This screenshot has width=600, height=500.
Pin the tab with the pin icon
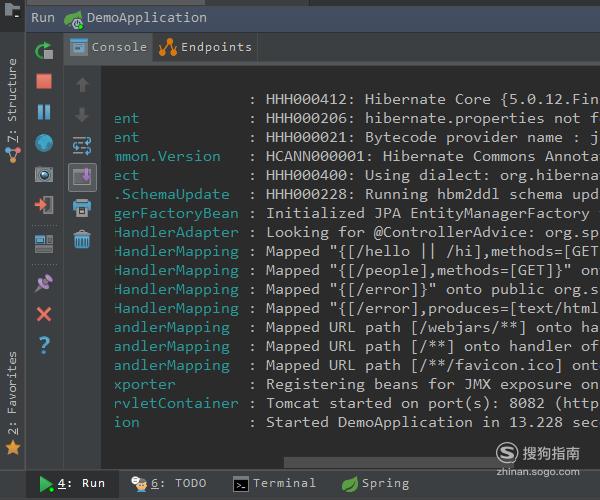tap(44, 283)
